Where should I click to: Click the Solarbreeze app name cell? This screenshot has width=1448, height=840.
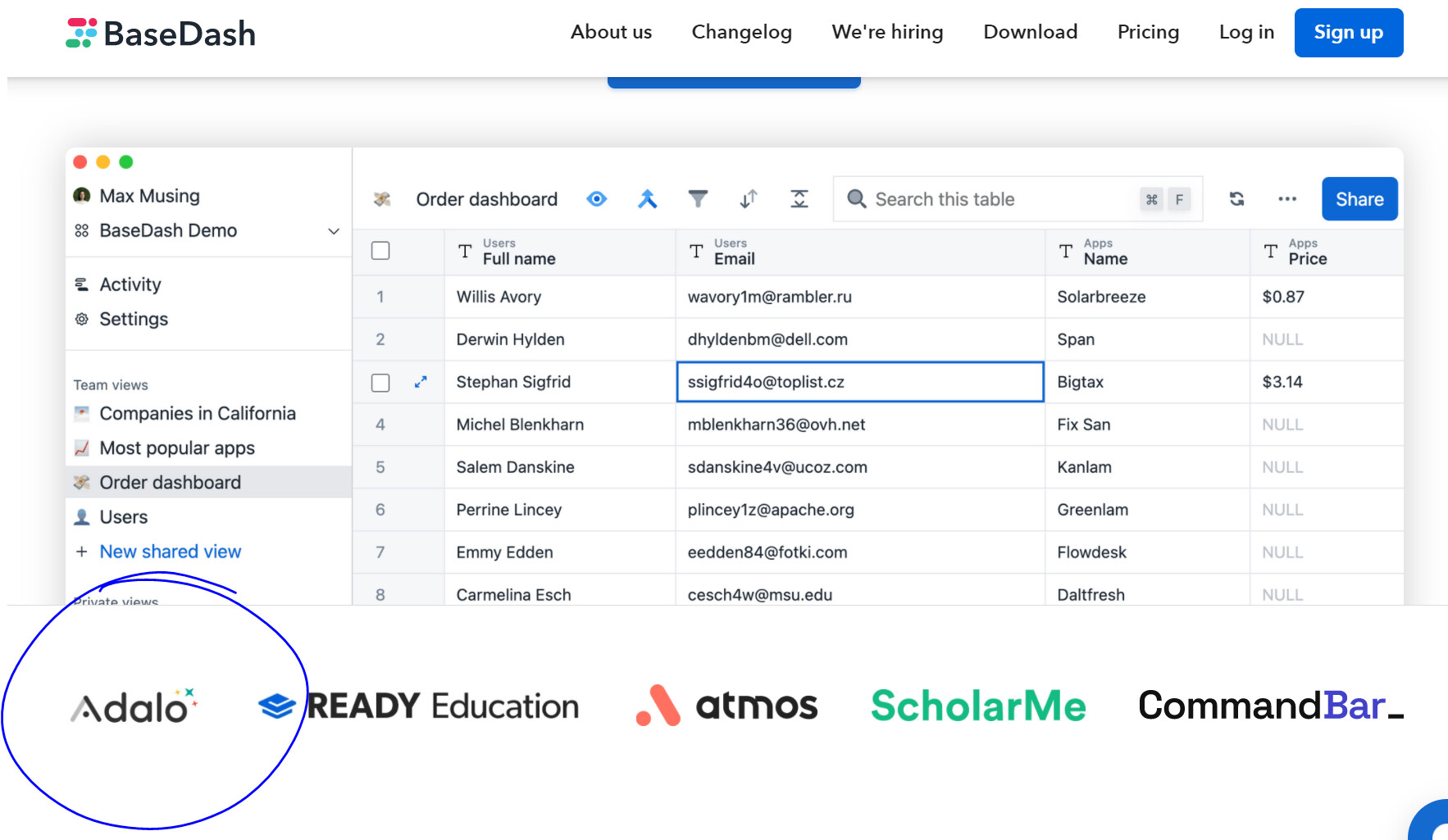point(1147,297)
